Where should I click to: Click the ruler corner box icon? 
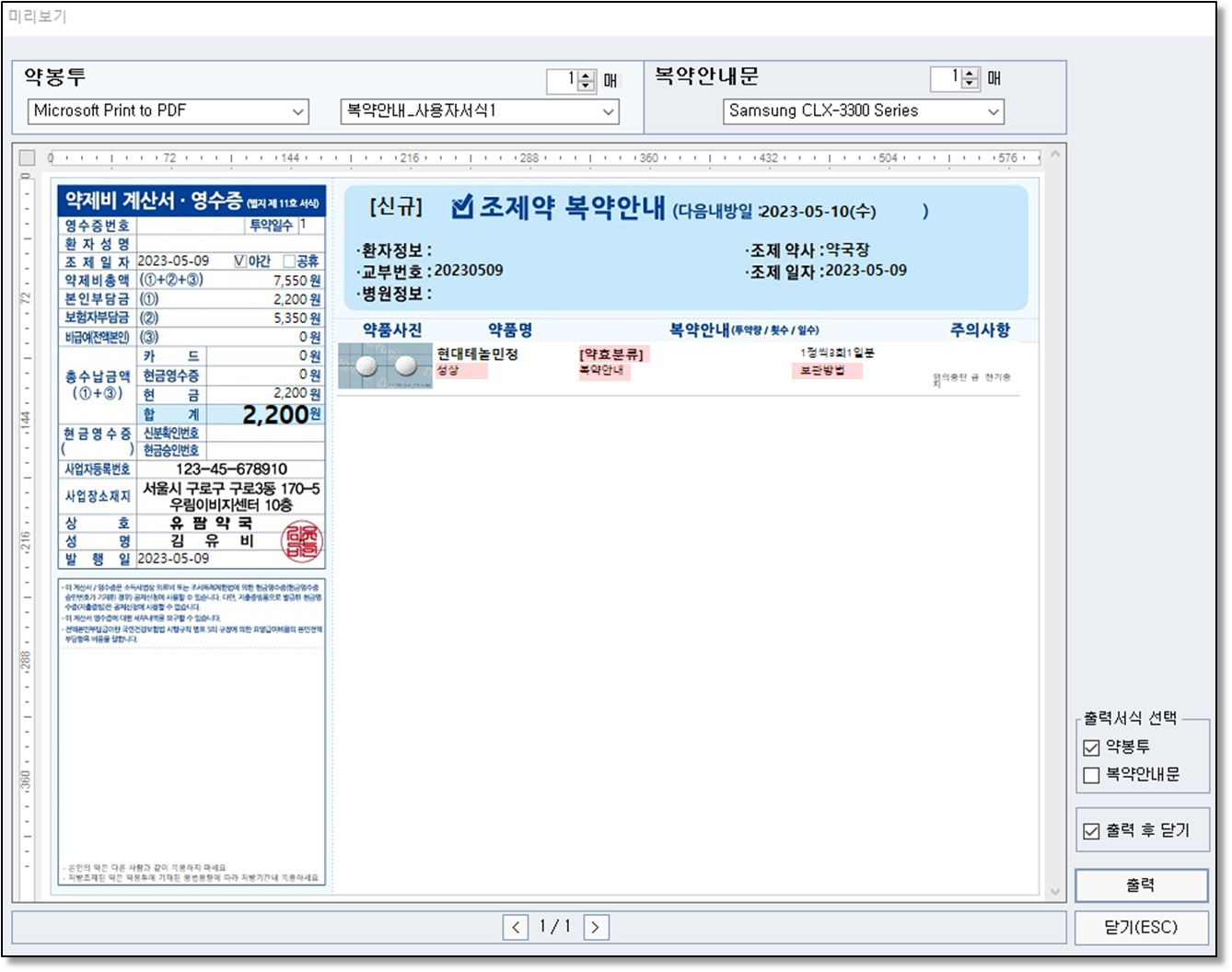pyautogui.click(x=27, y=158)
